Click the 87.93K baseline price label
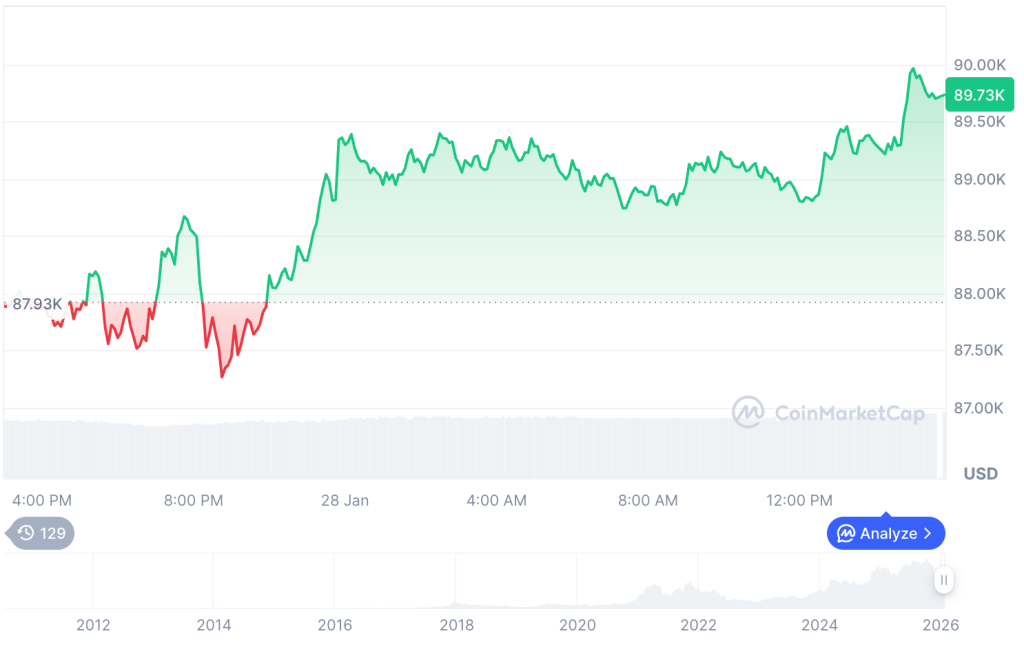Screen dimensions: 1024x649 37,303
